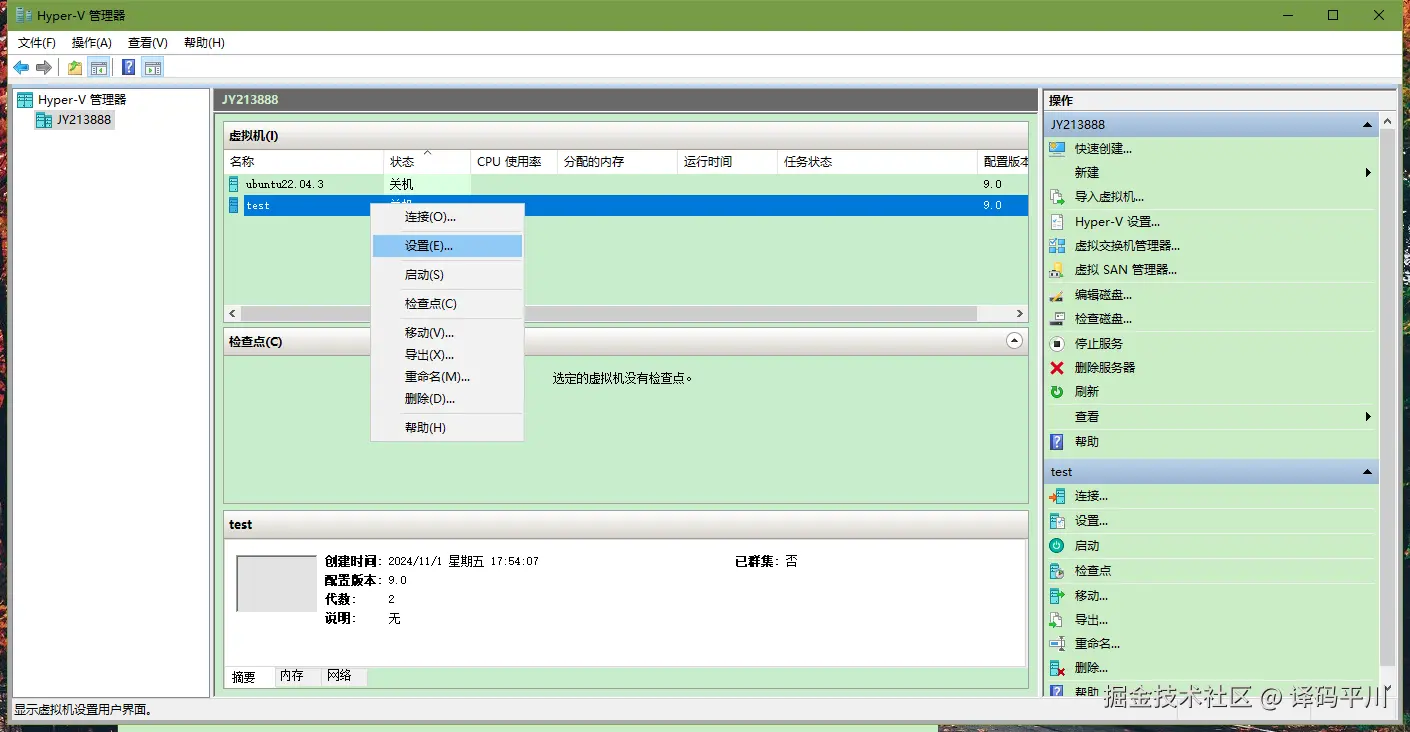The width and height of the screenshot is (1410, 732).
Task: Click 重命名... in the test actions section
Action: pos(1097,644)
